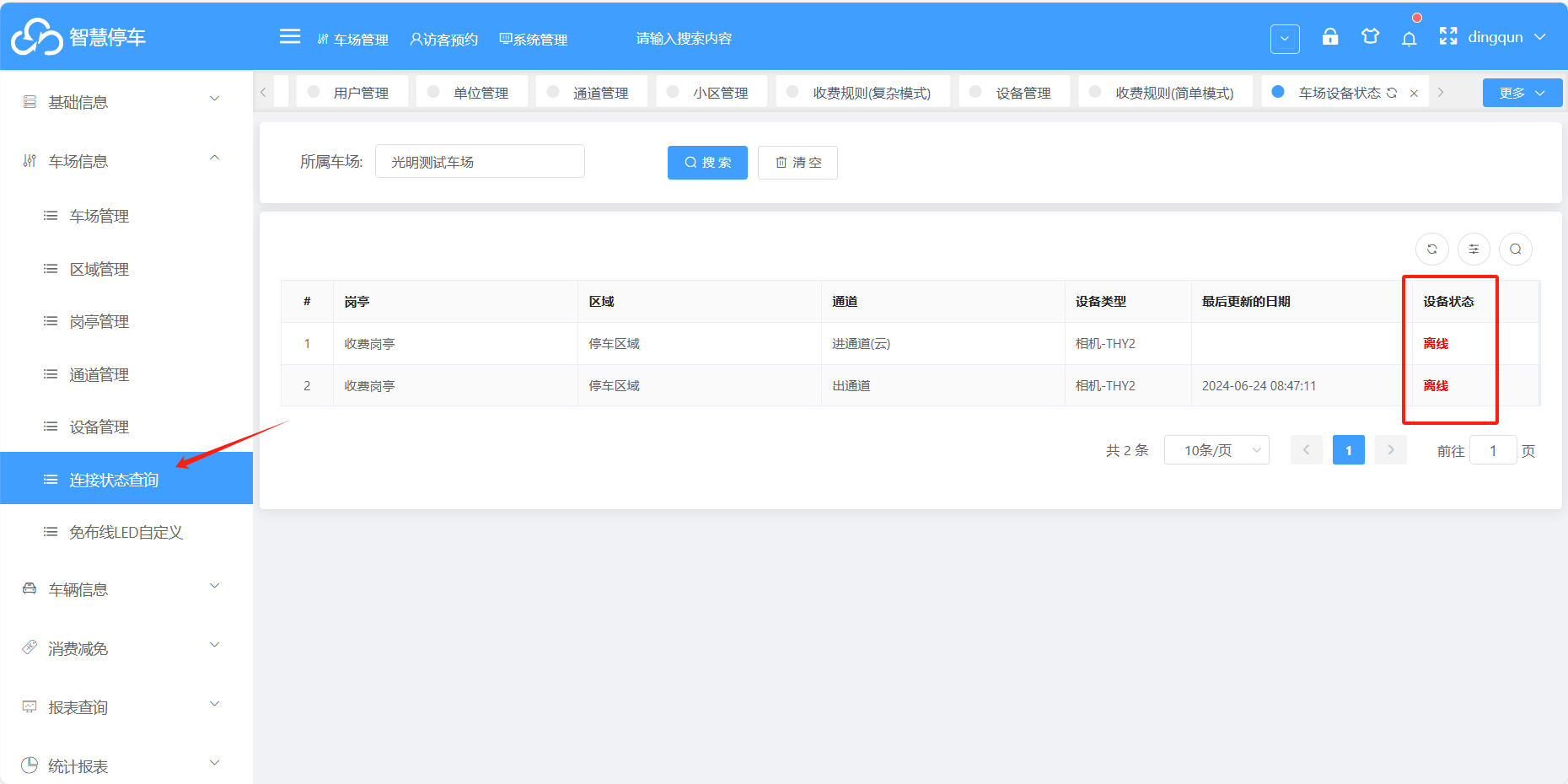Viewport: 1568px width, 784px height.
Task: Open the 访客预约 top menu
Action: (x=443, y=39)
